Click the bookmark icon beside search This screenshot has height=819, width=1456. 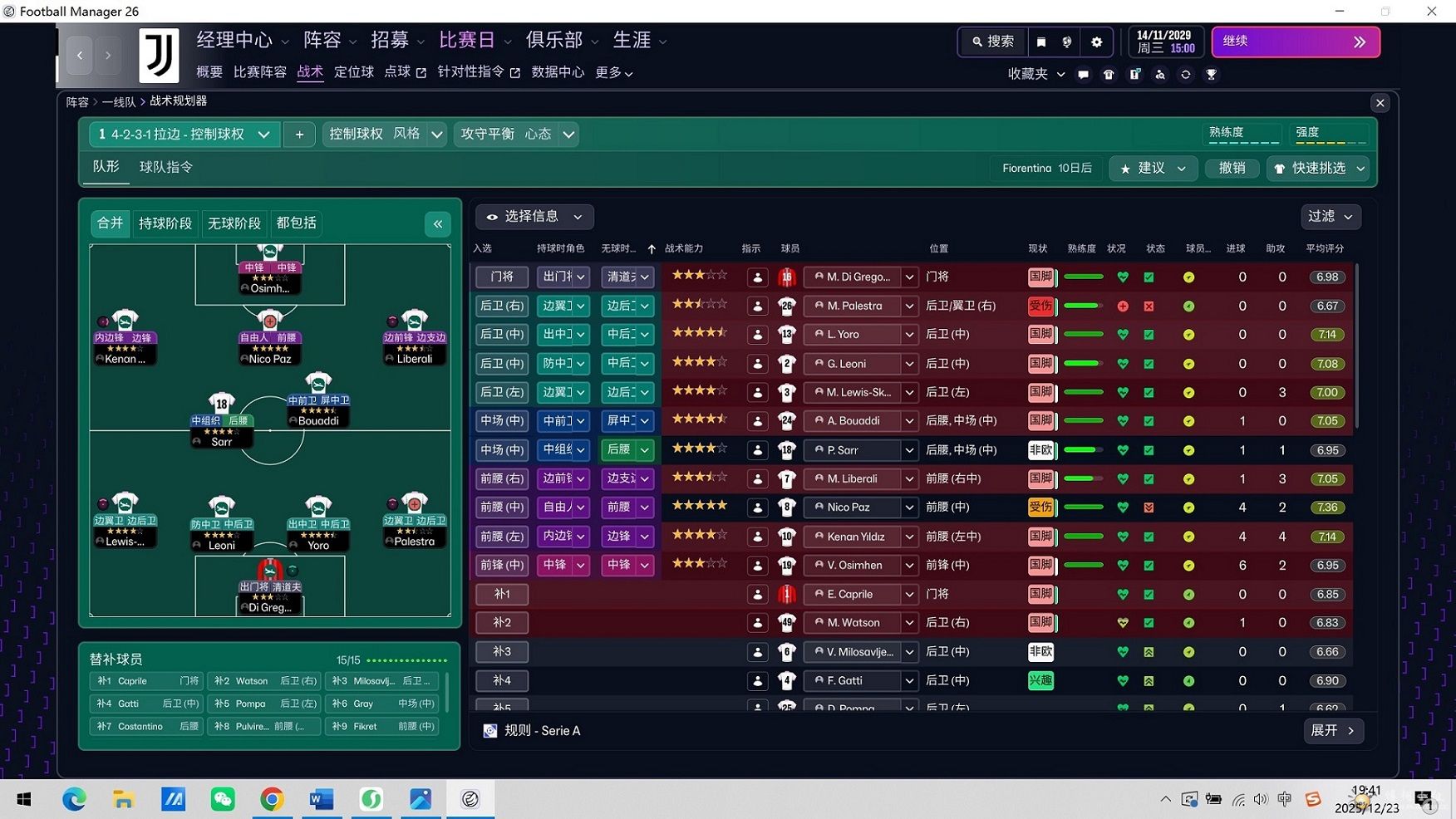click(x=1041, y=42)
